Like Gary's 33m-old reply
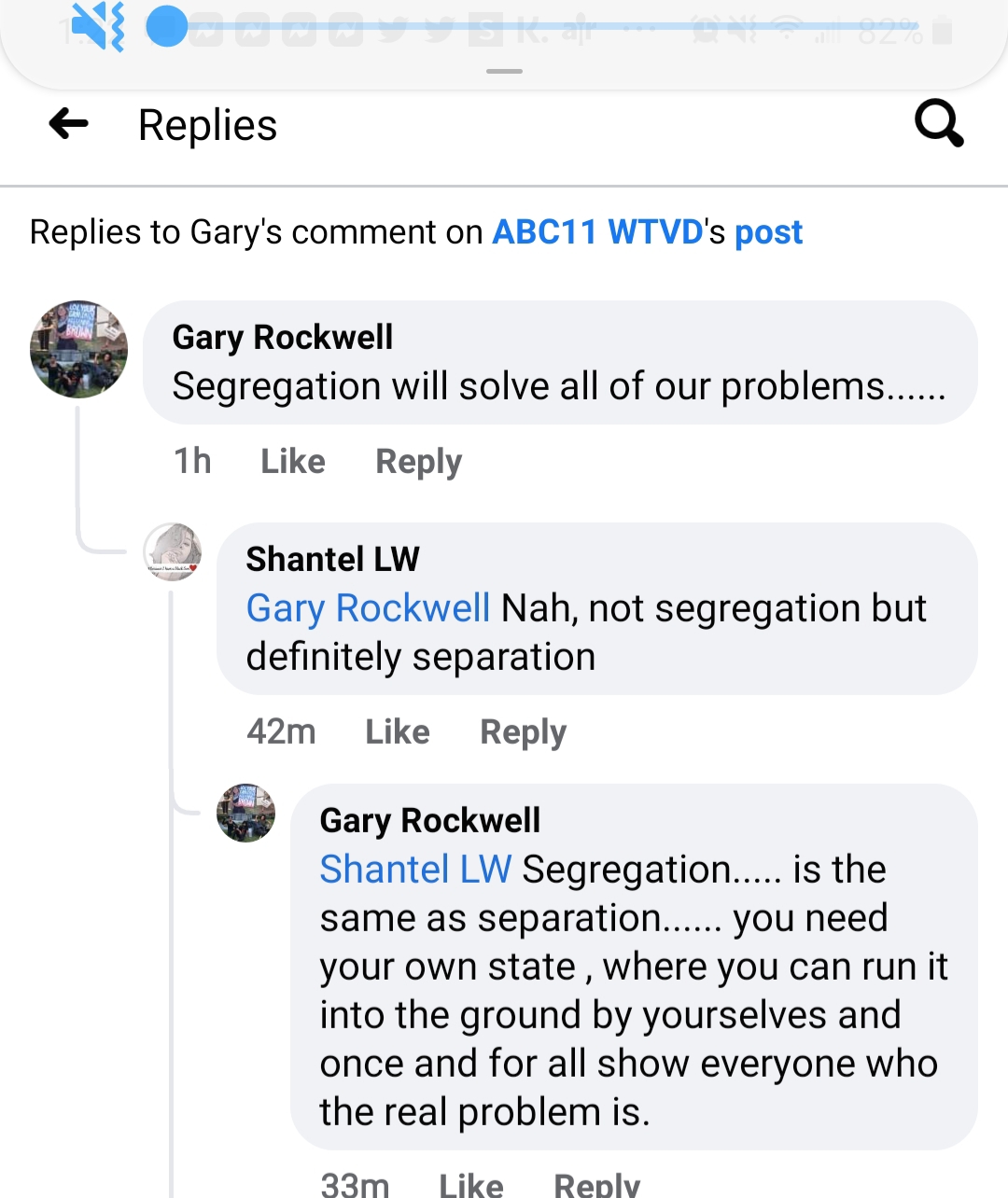This screenshot has width=1008, height=1198. click(x=471, y=1185)
